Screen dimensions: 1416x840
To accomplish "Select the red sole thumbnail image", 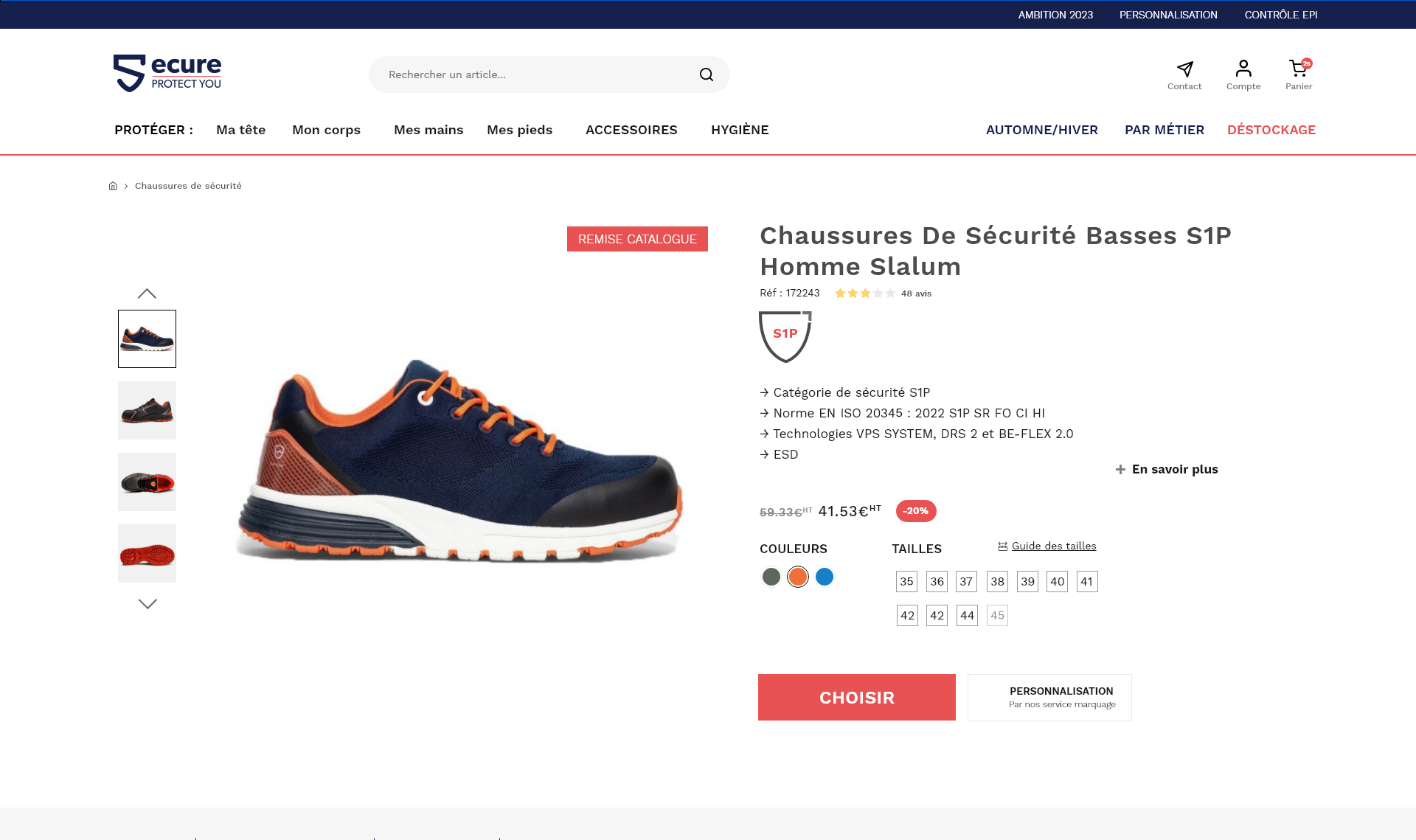I will click(147, 554).
